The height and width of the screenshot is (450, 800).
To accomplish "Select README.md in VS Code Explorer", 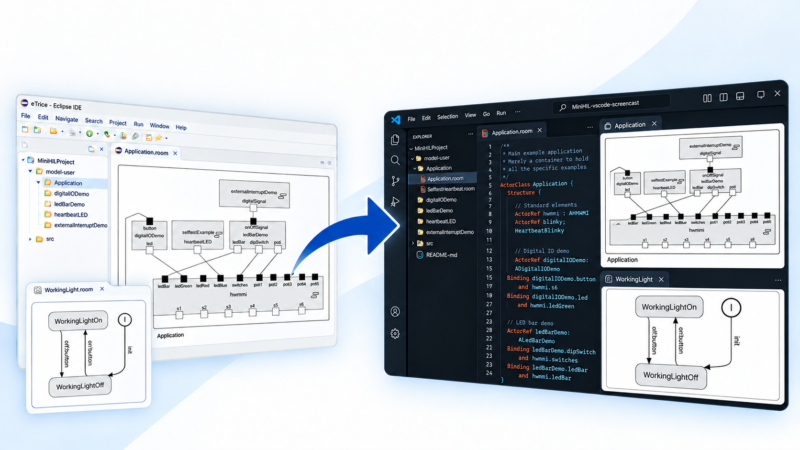I will tap(438, 255).
